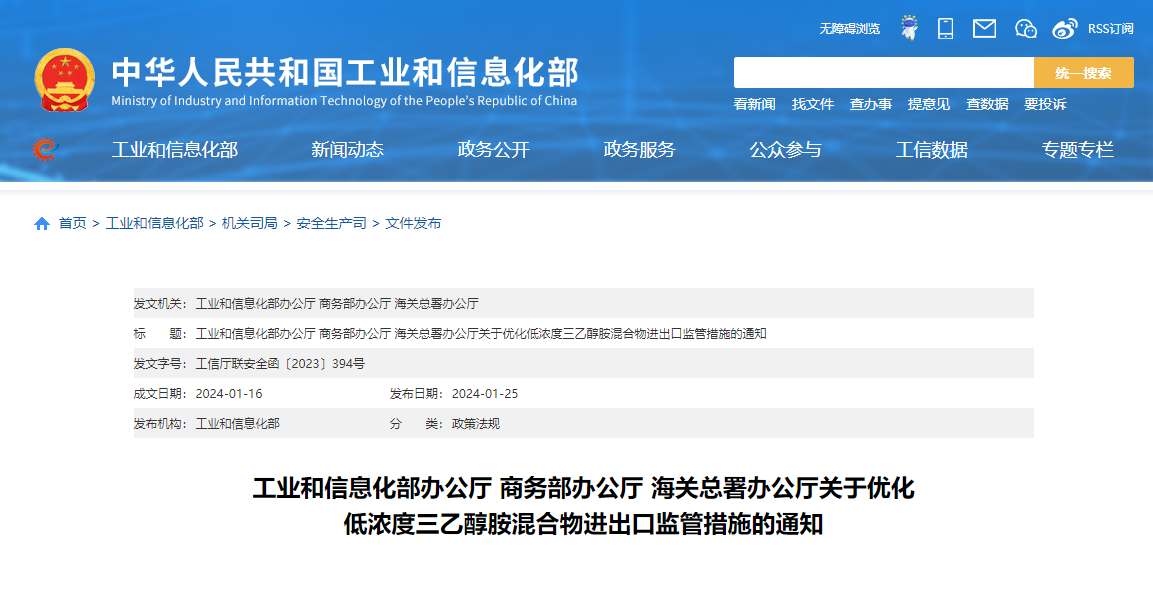Open 无障碍浏览 accessibility mode
This screenshot has height=600, width=1153.
coord(849,29)
